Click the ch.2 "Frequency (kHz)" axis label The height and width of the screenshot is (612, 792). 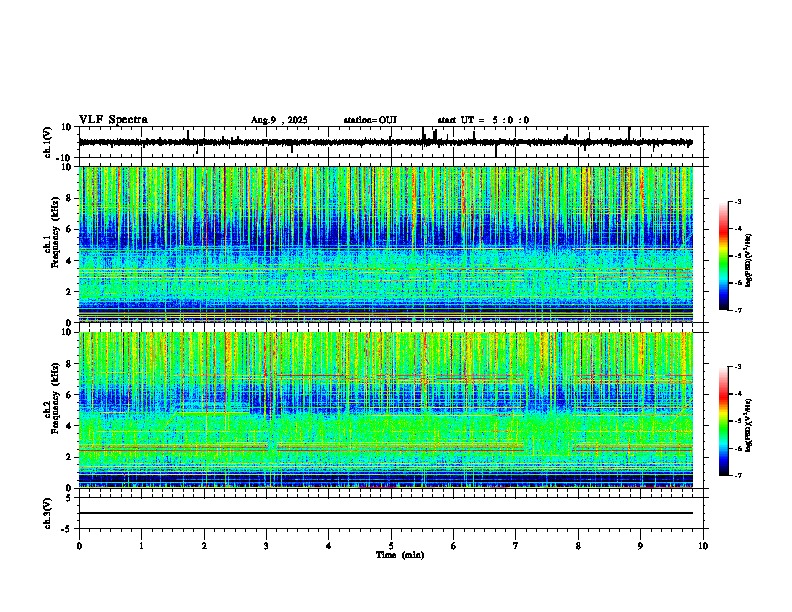pyautogui.click(x=56, y=398)
